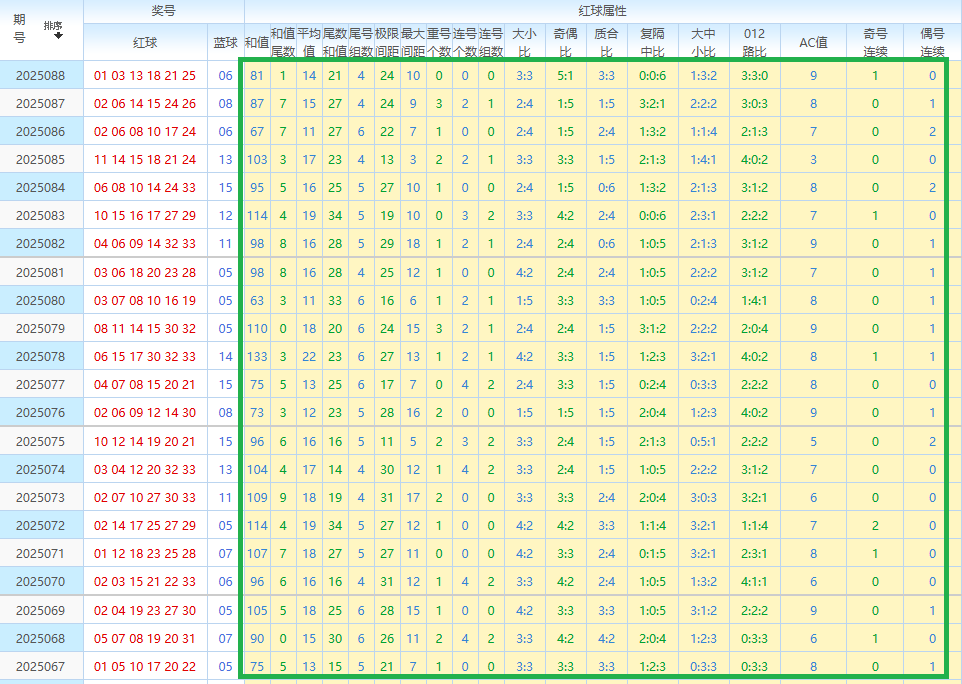Viewport: 962px width, 684px height.
Task: Select the 极限间距 column header
Action: pos(387,42)
